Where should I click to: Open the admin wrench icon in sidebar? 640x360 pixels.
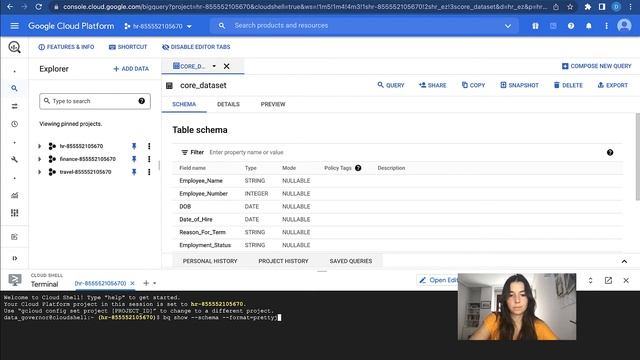pyautogui.click(x=14, y=159)
